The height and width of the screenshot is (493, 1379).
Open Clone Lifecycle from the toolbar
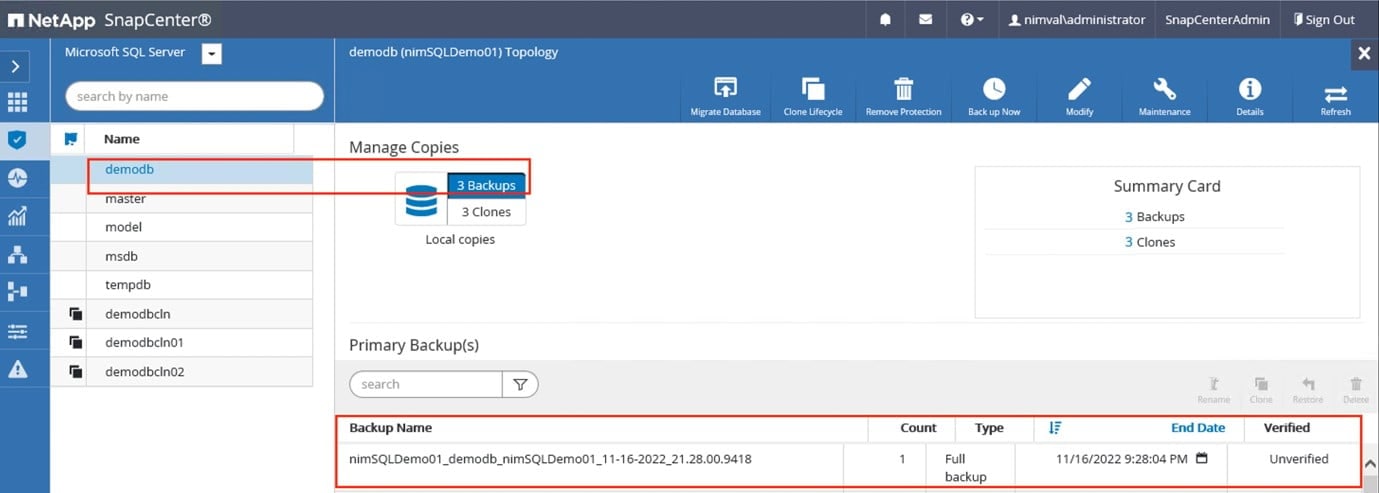[x=812, y=90]
